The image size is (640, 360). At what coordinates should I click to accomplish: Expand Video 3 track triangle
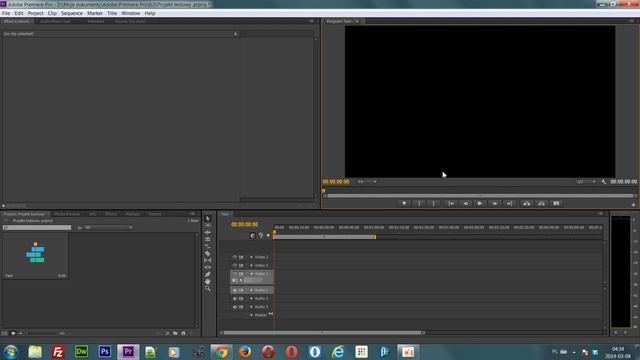point(251,257)
